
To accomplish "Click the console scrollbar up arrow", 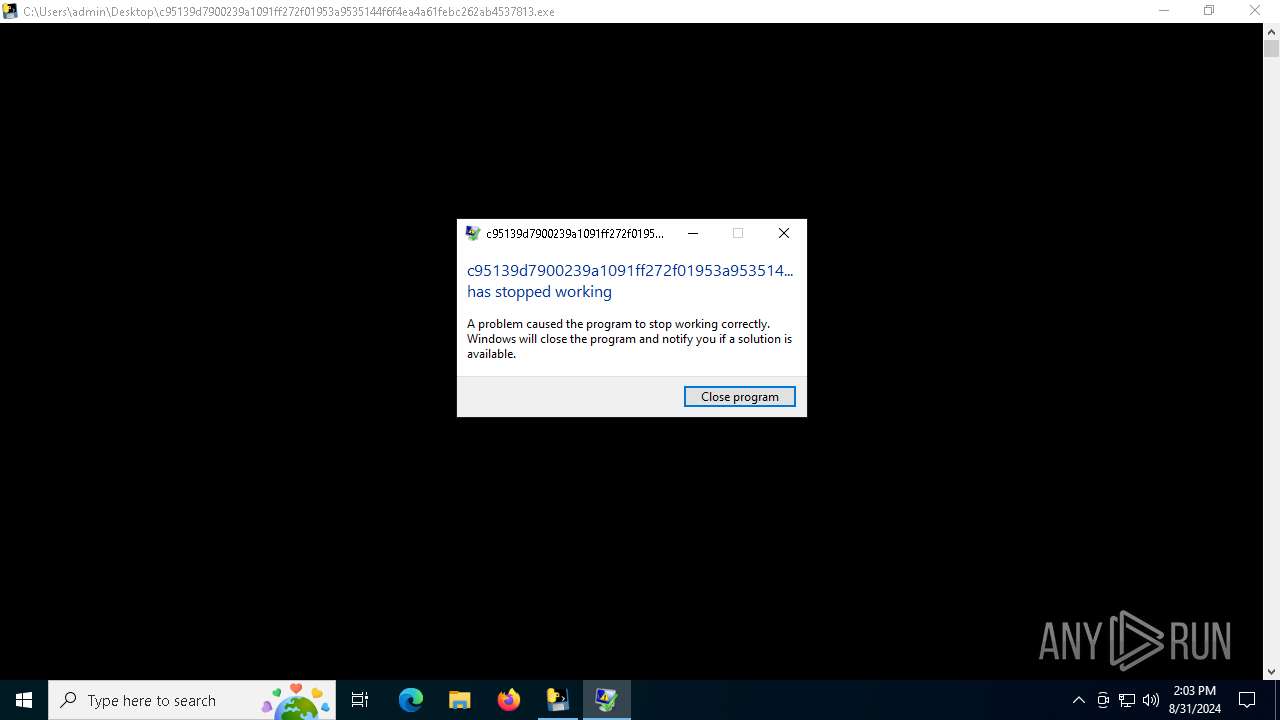I will click(x=1271, y=31).
